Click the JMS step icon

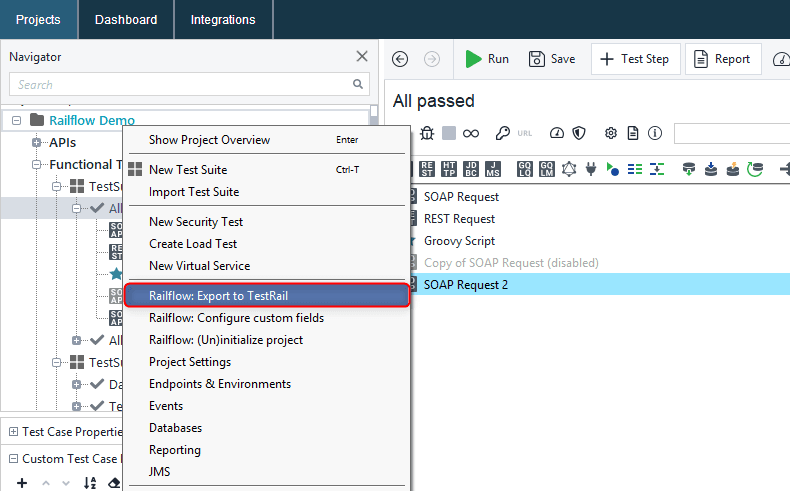[493, 169]
